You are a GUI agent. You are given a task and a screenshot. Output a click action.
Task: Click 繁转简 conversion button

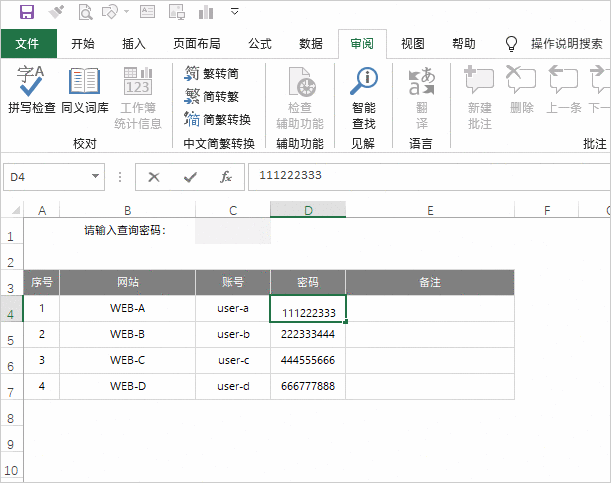211,73
